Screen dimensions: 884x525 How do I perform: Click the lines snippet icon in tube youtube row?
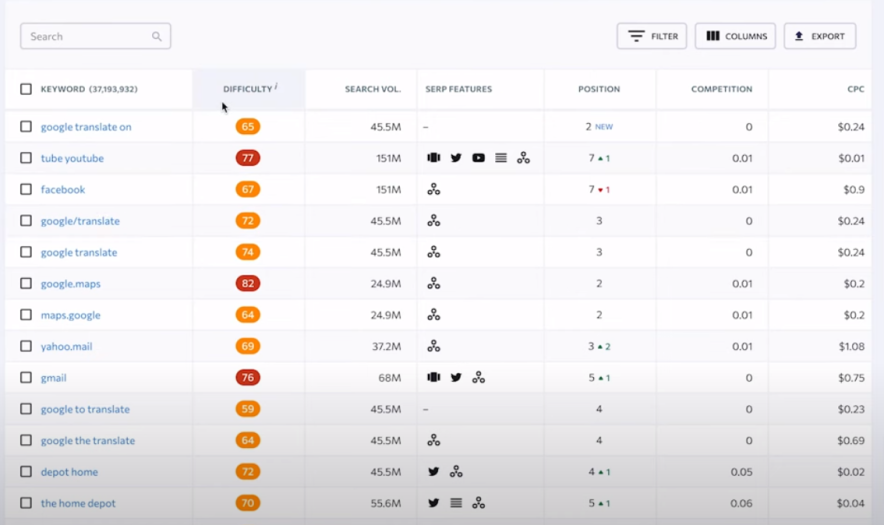(x=501, y=158)
